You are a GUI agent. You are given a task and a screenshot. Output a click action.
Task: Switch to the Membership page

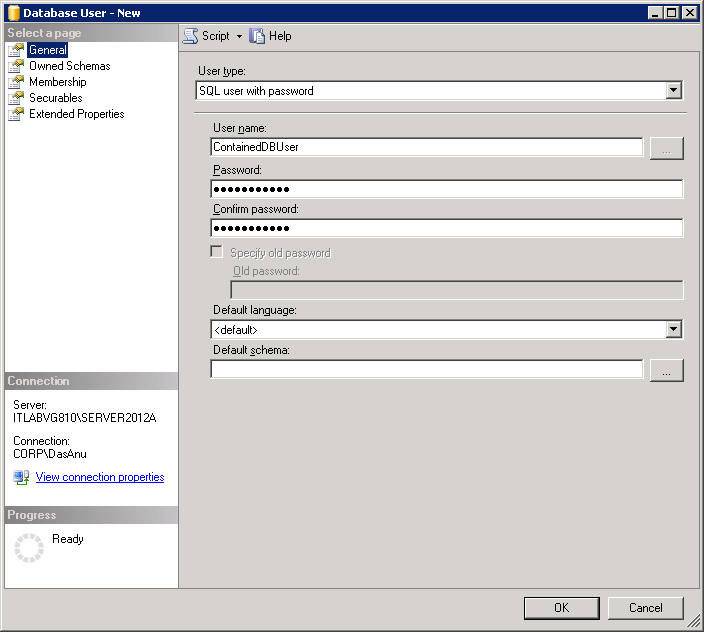(57, 82)
